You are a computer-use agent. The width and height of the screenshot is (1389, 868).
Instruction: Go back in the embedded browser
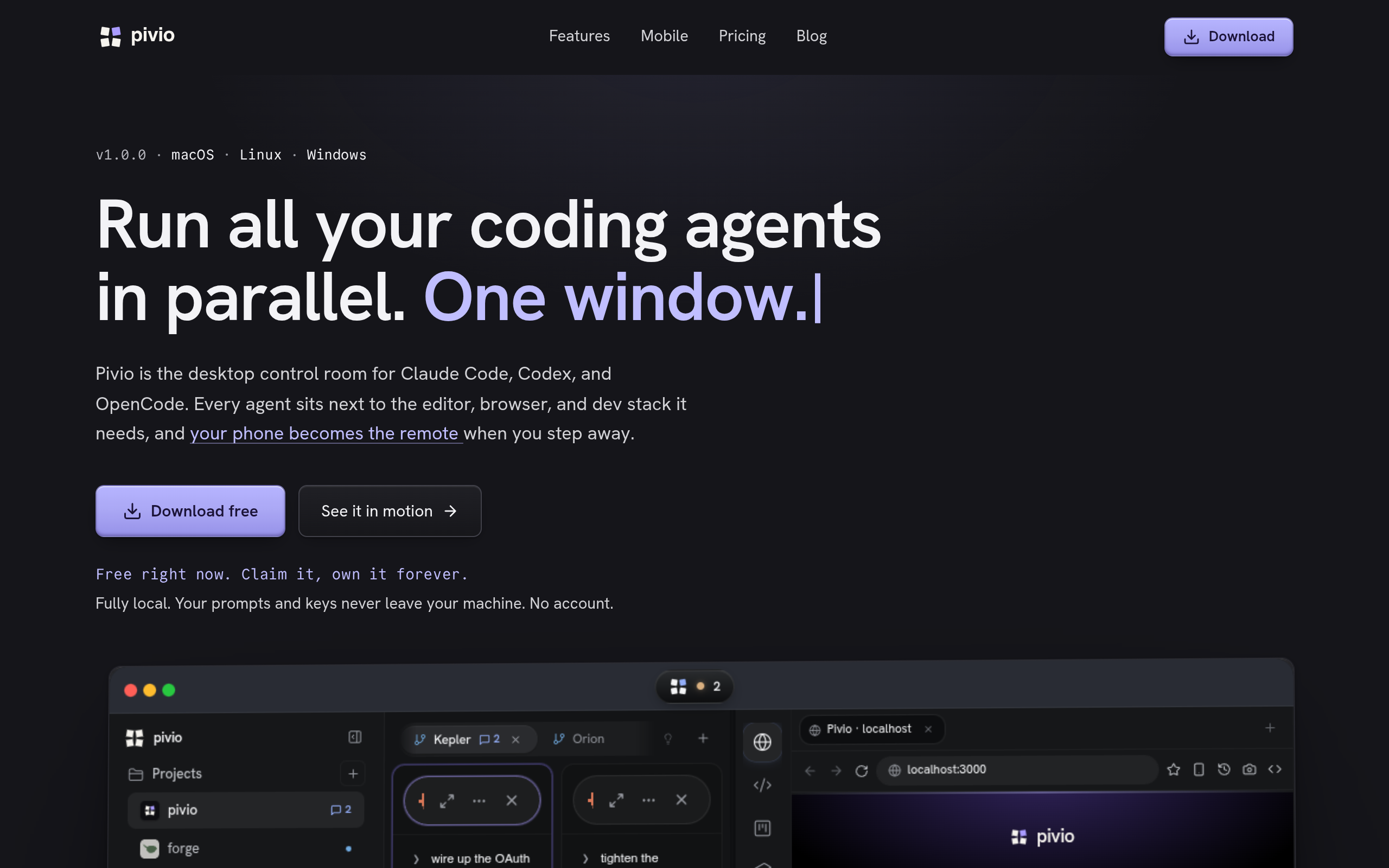pos(810,770)
